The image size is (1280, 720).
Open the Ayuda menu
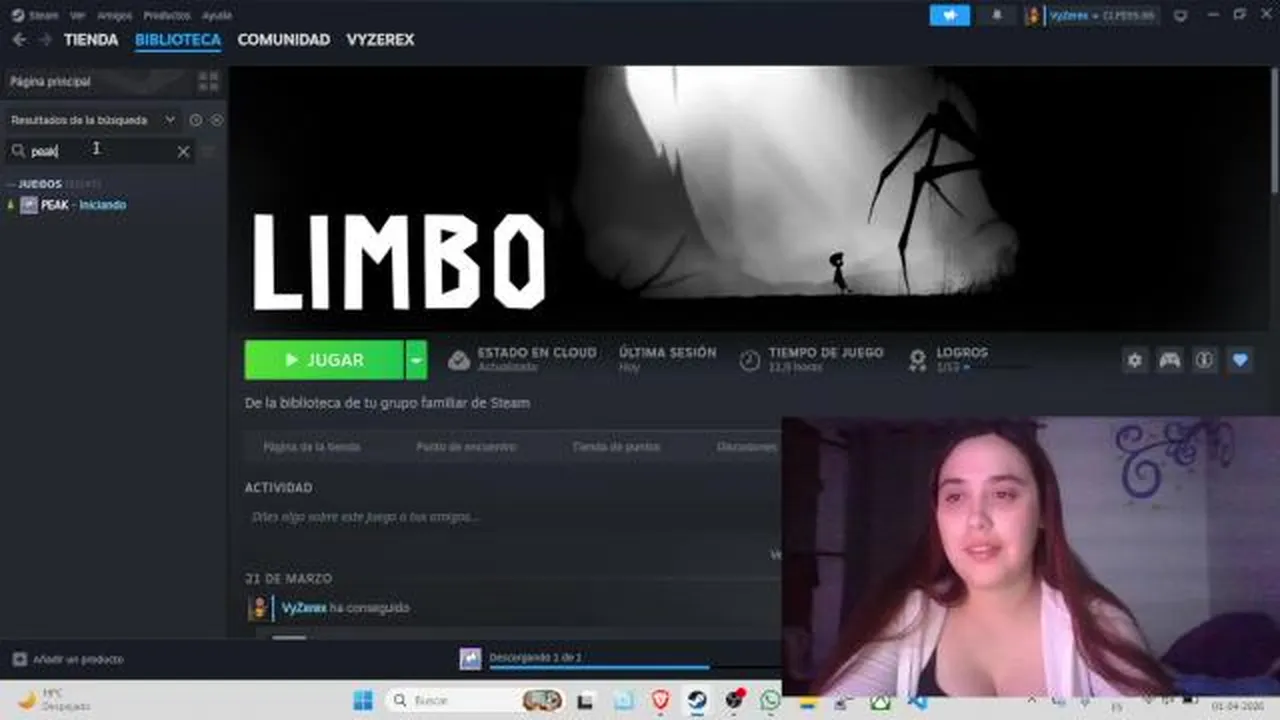216,15
